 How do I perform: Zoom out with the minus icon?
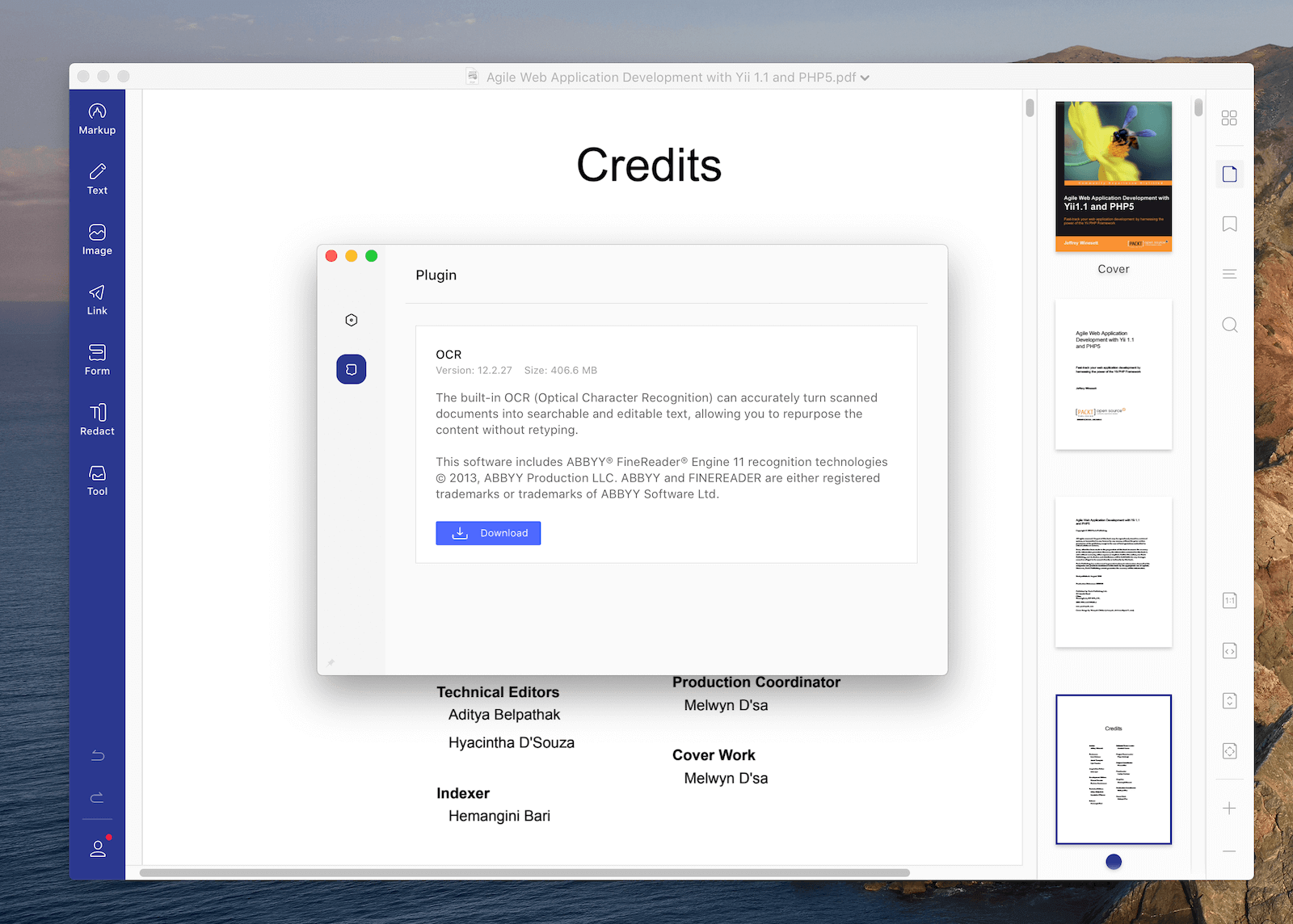coord(1229,851)
